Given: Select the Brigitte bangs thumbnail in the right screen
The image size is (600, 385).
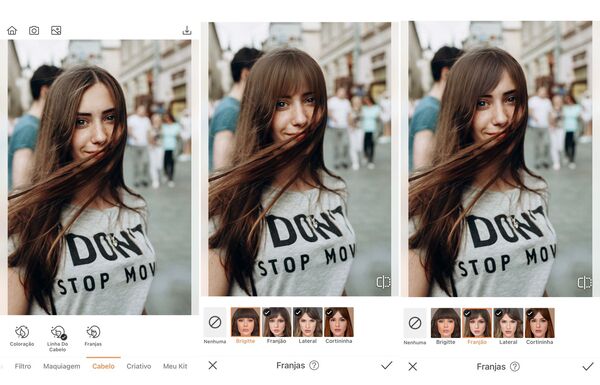Looking at the screenshot, I should pyautogui.click(x=446, y=323).
